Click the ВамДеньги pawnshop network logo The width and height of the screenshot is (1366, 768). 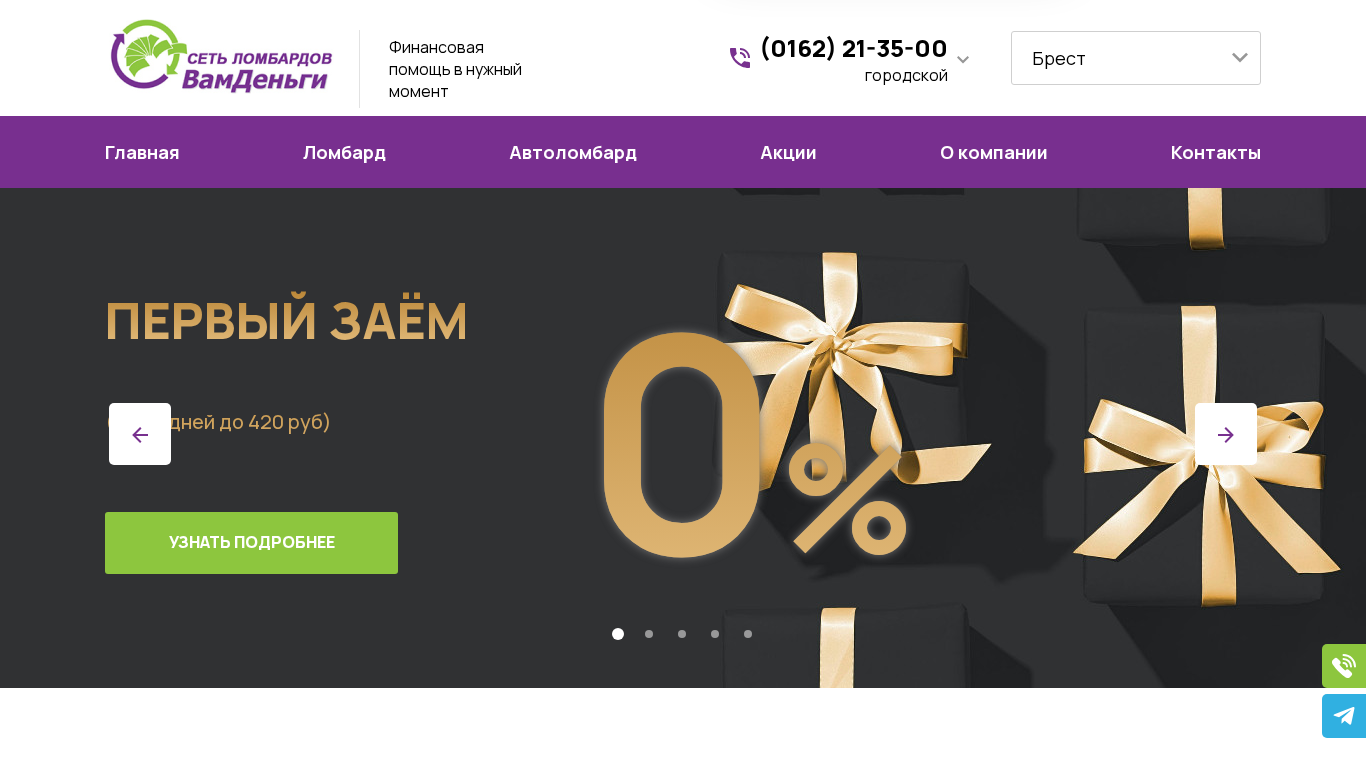pyautogui.click(x=221, y=57)
